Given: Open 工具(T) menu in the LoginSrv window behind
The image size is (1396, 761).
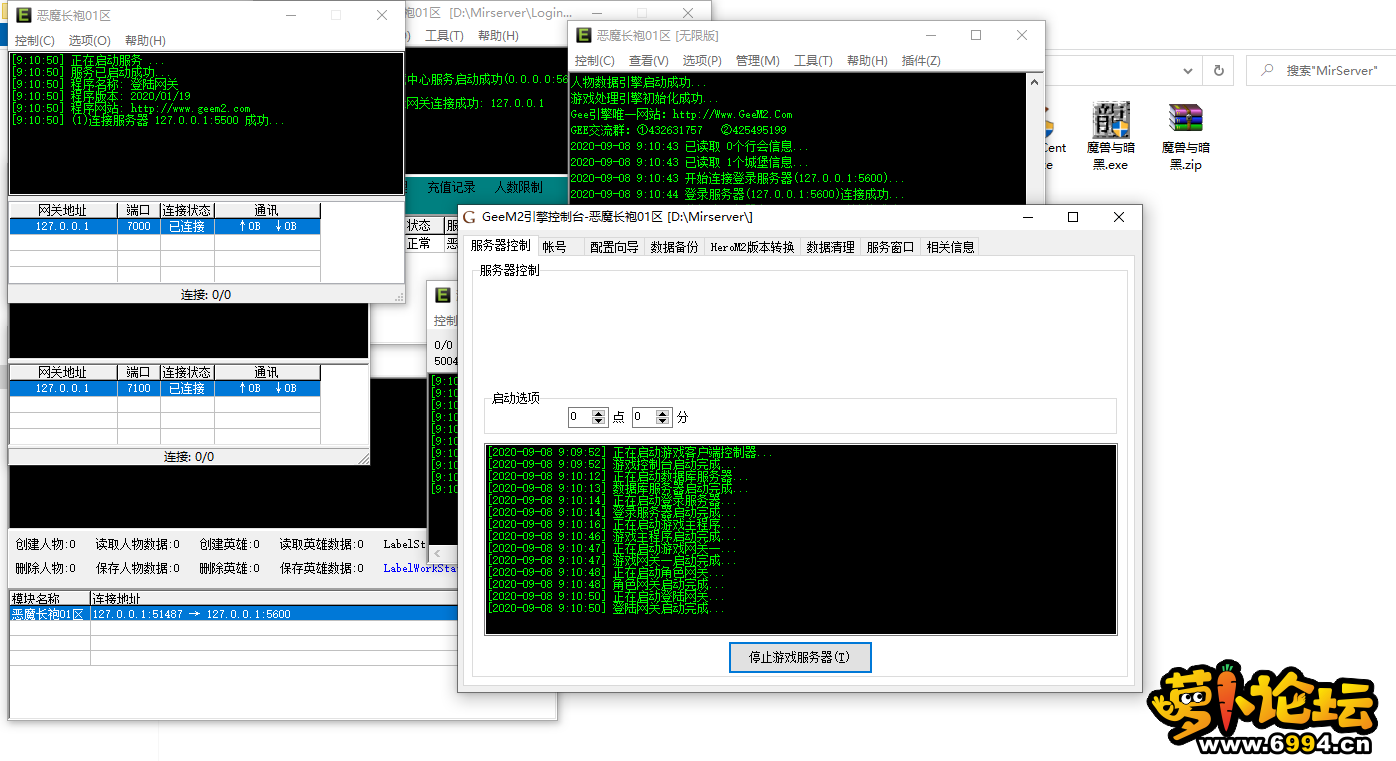Looking at the screenshot, I should tap(444, 36).
